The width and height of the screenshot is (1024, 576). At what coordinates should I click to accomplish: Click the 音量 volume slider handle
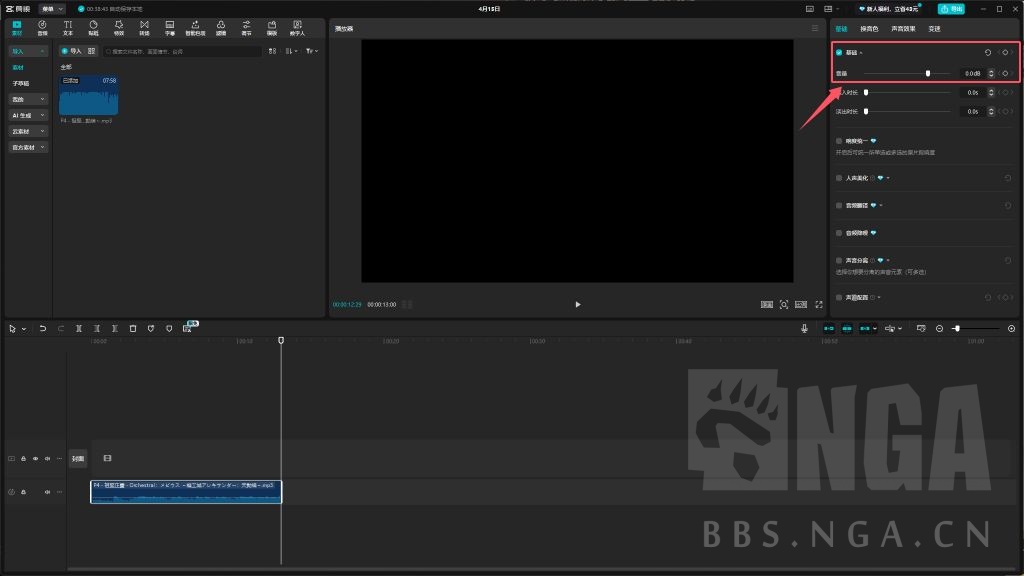click(928, 73)
